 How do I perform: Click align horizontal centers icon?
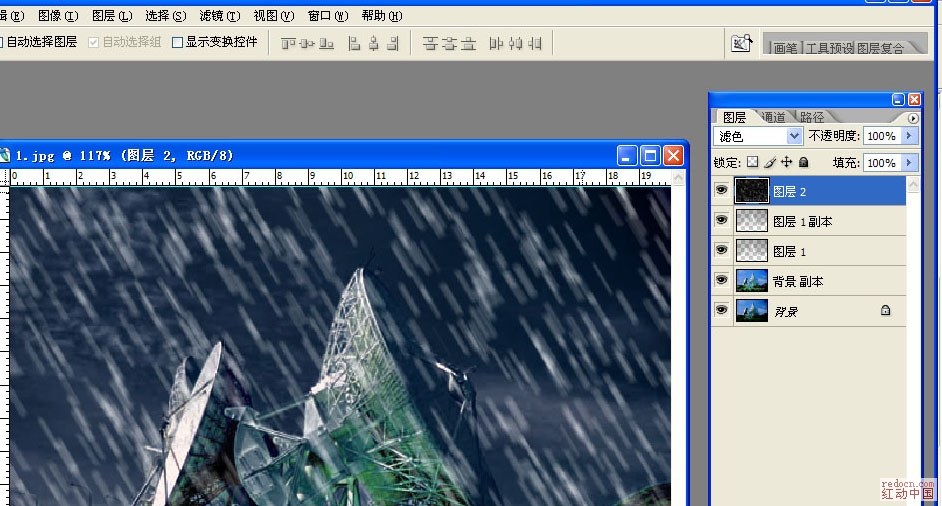[374, 43]
